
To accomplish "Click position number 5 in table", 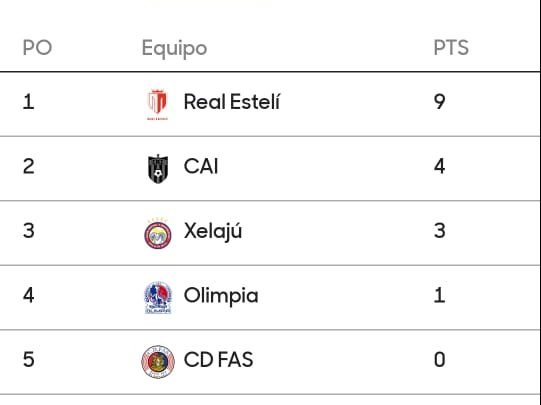I will (29, 359).
